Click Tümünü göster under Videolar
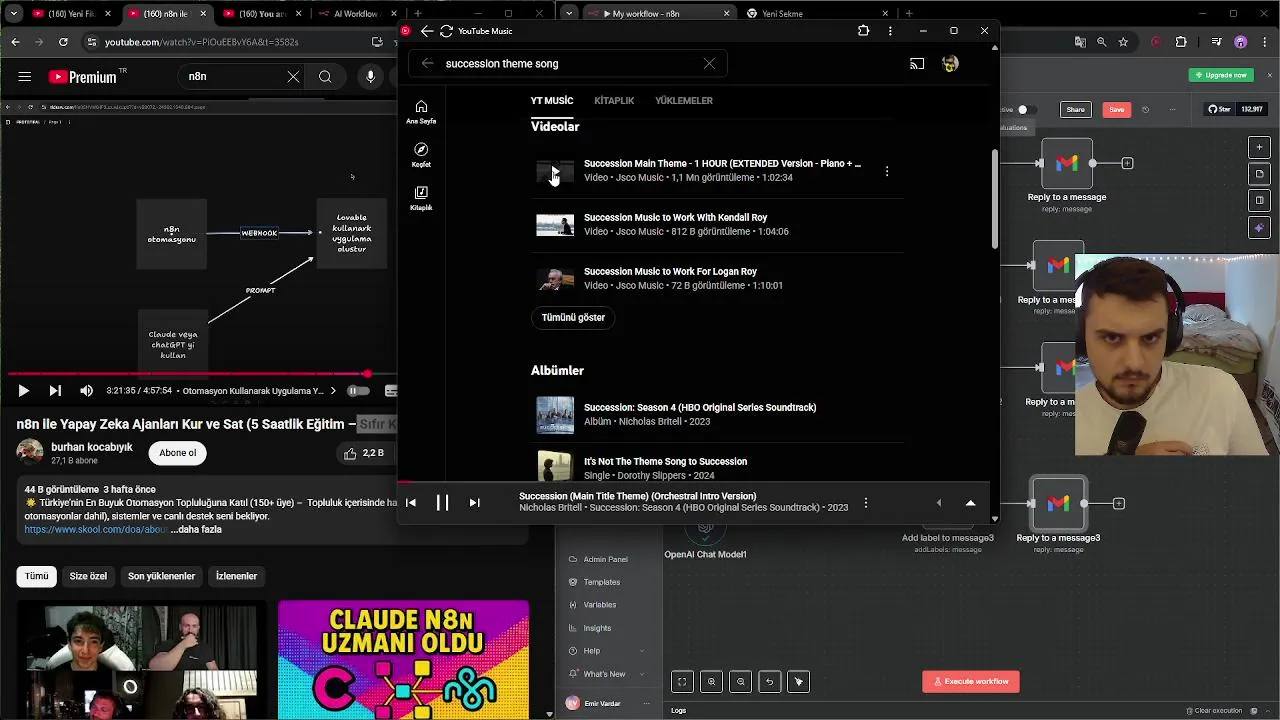The width and height of the screenshot is (1280, 720). pyautogui.click(x=573, y=318)
